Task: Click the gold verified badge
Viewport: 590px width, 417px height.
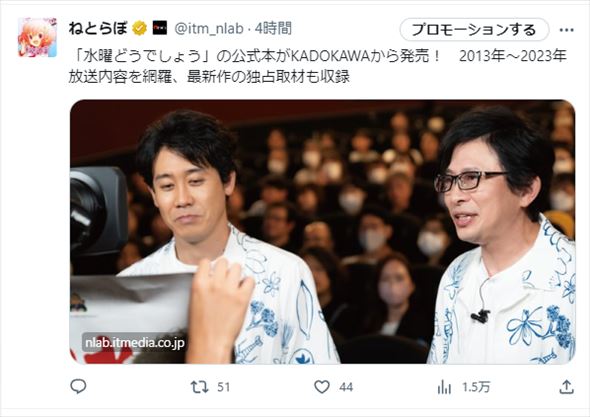Action: click(139, 29)
